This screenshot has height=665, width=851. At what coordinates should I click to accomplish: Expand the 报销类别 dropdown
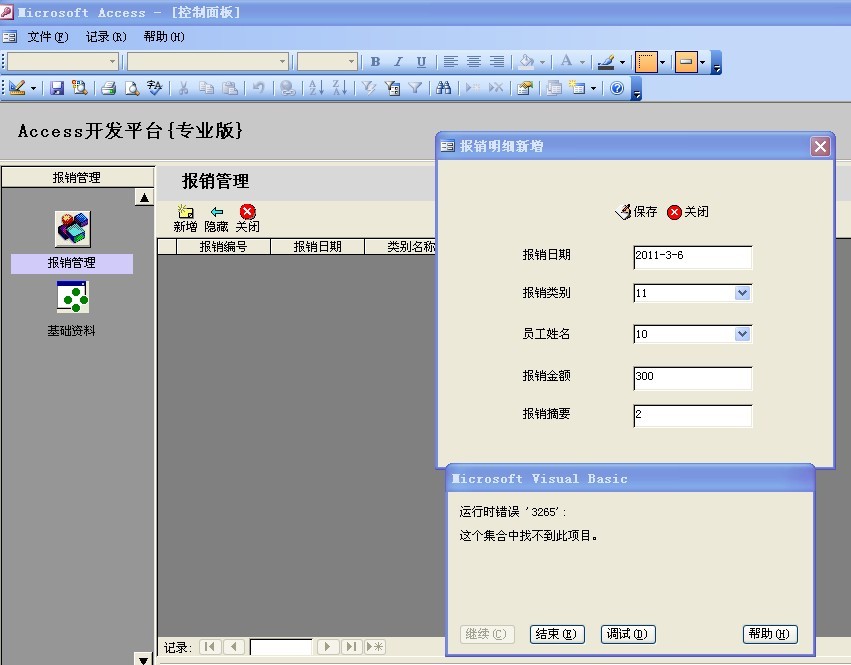pos(742,293)
